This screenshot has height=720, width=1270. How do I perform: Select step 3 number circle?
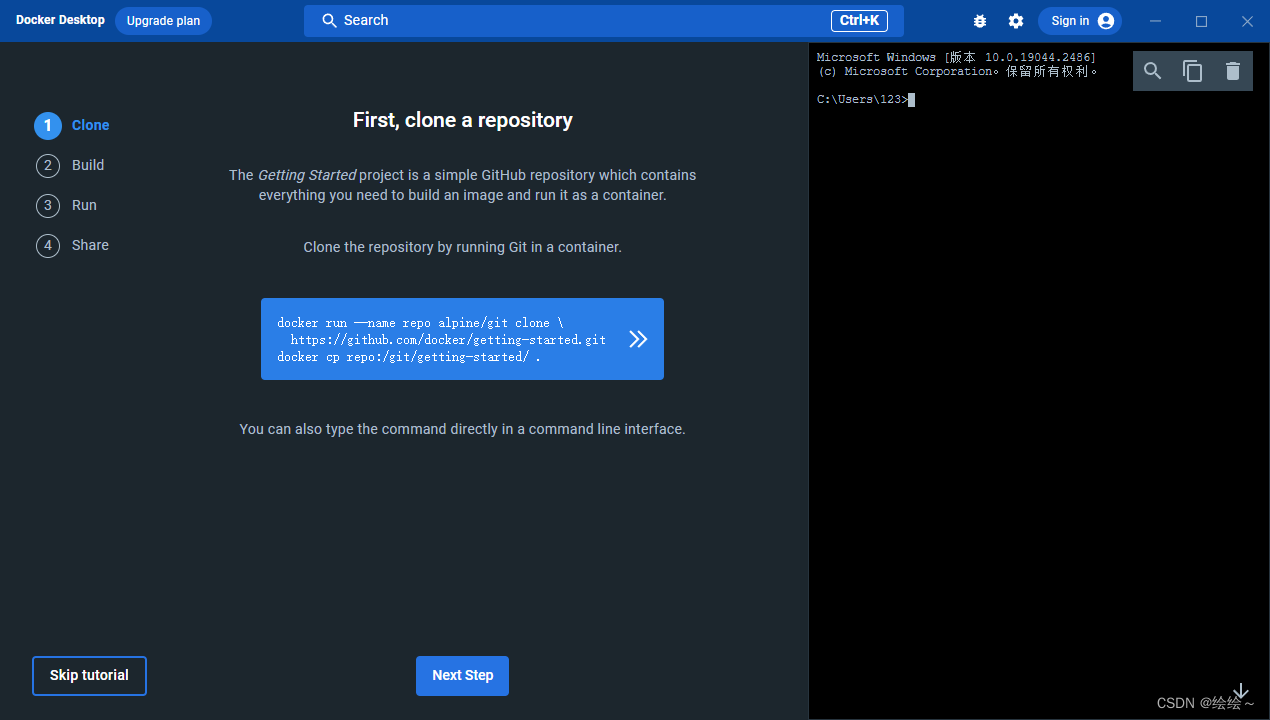[48, 205]
